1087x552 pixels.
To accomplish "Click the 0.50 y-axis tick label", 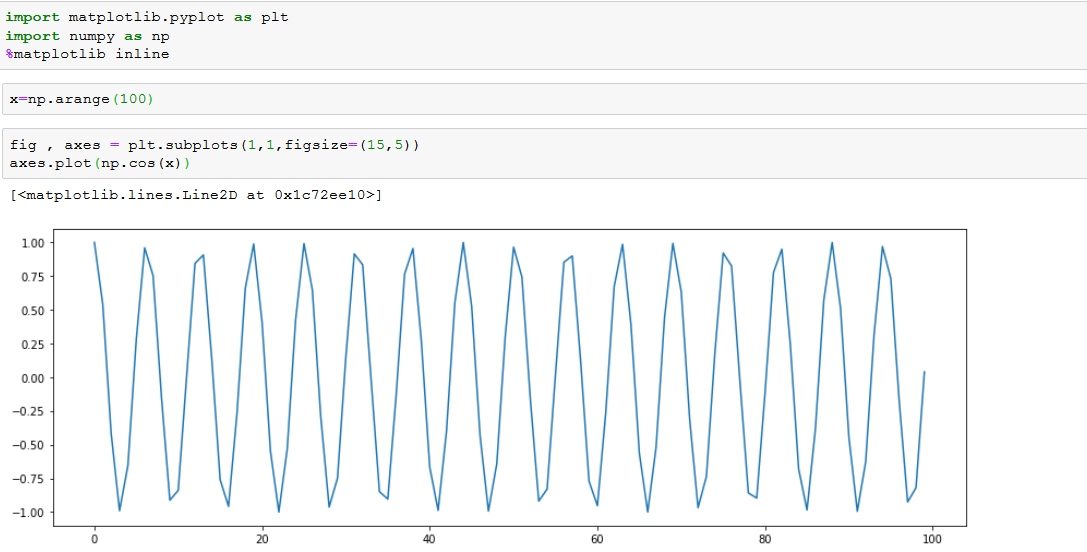I will coord(33,311).
